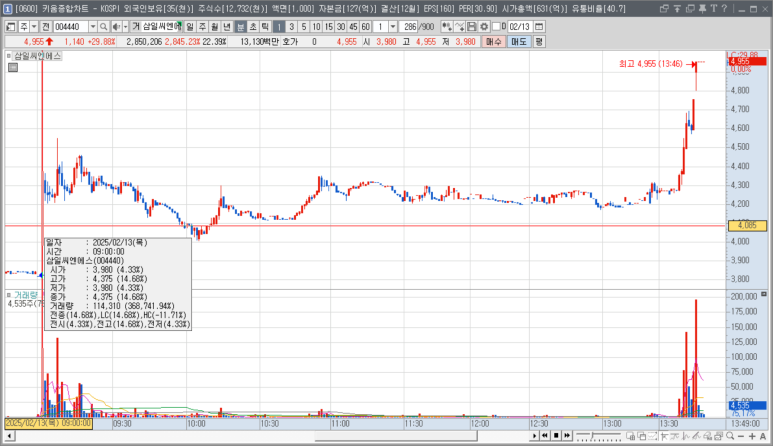This screenshot has height=446, width=773.
Task: Click the speaker sound icon in toolbar
Action: (116, 27)
